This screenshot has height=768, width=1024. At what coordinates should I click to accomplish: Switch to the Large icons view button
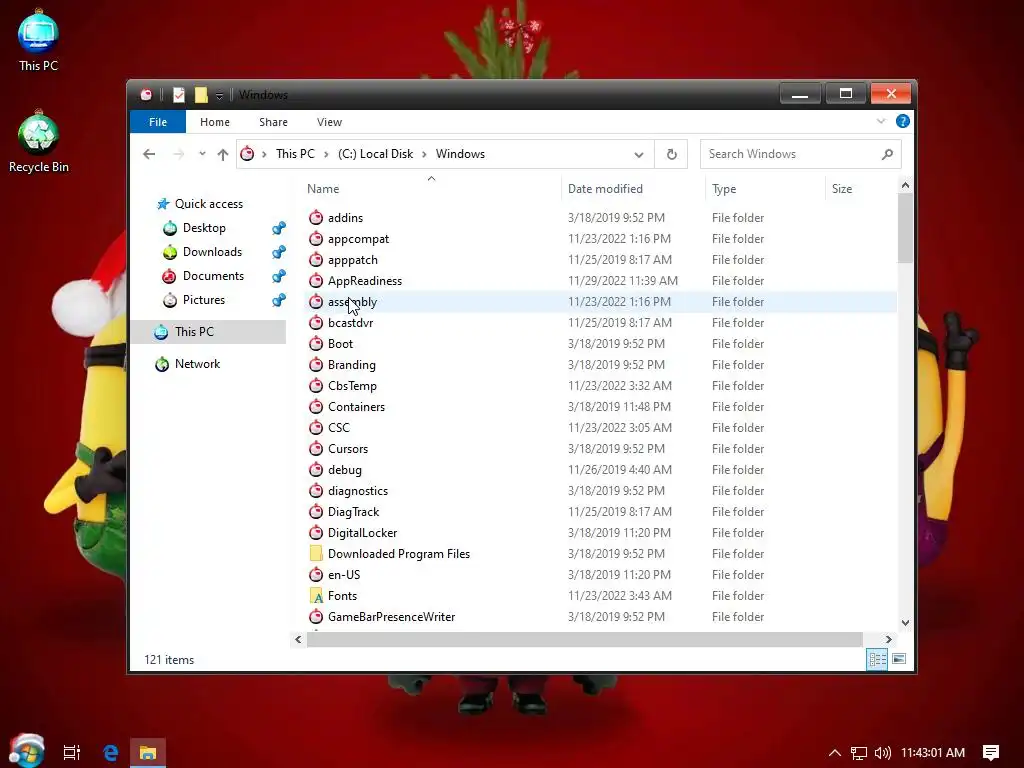tap(899, 659)
